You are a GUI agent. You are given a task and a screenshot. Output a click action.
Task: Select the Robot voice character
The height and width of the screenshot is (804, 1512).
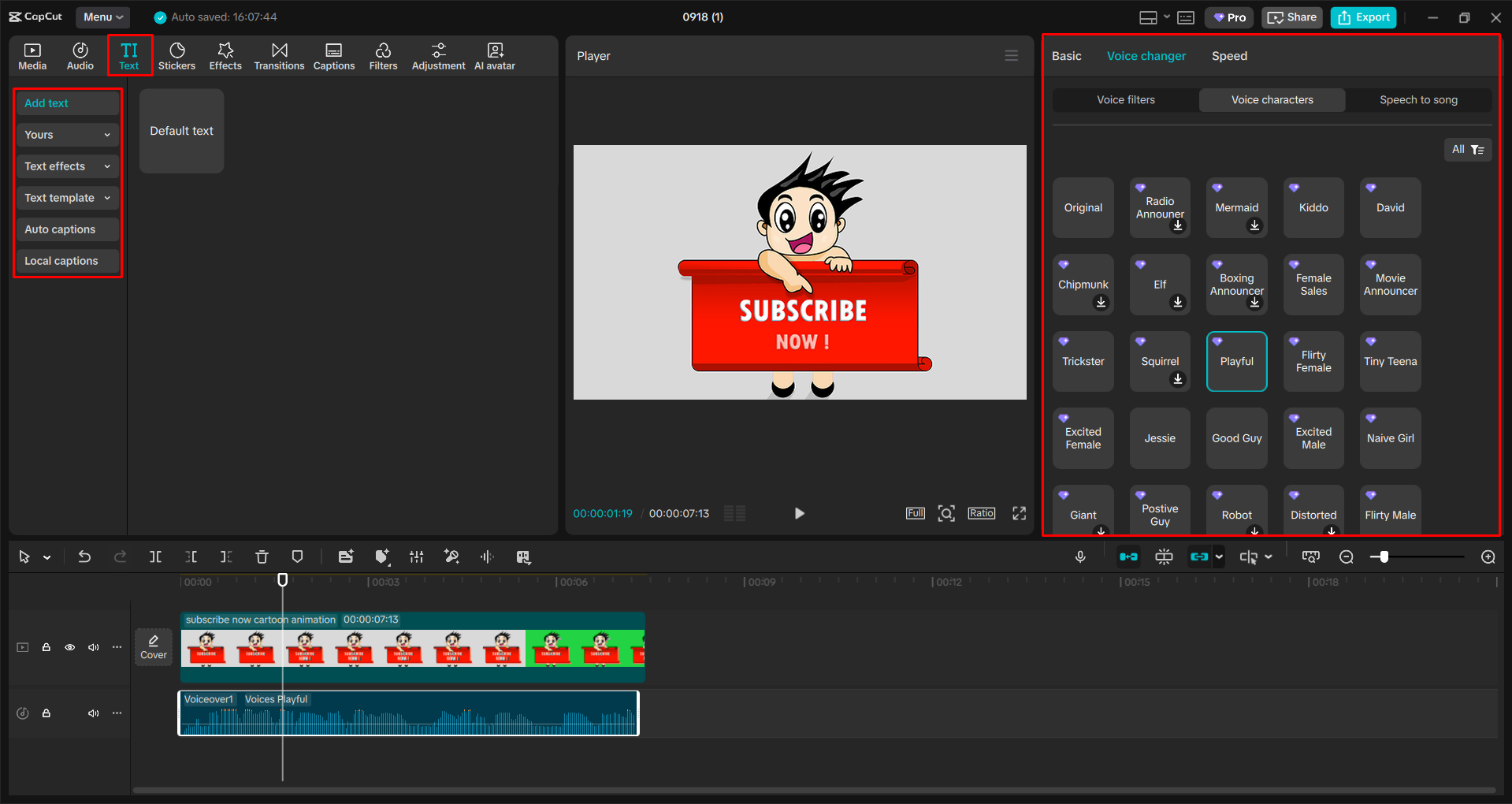pyautogui.click(x=1236, y=514)
